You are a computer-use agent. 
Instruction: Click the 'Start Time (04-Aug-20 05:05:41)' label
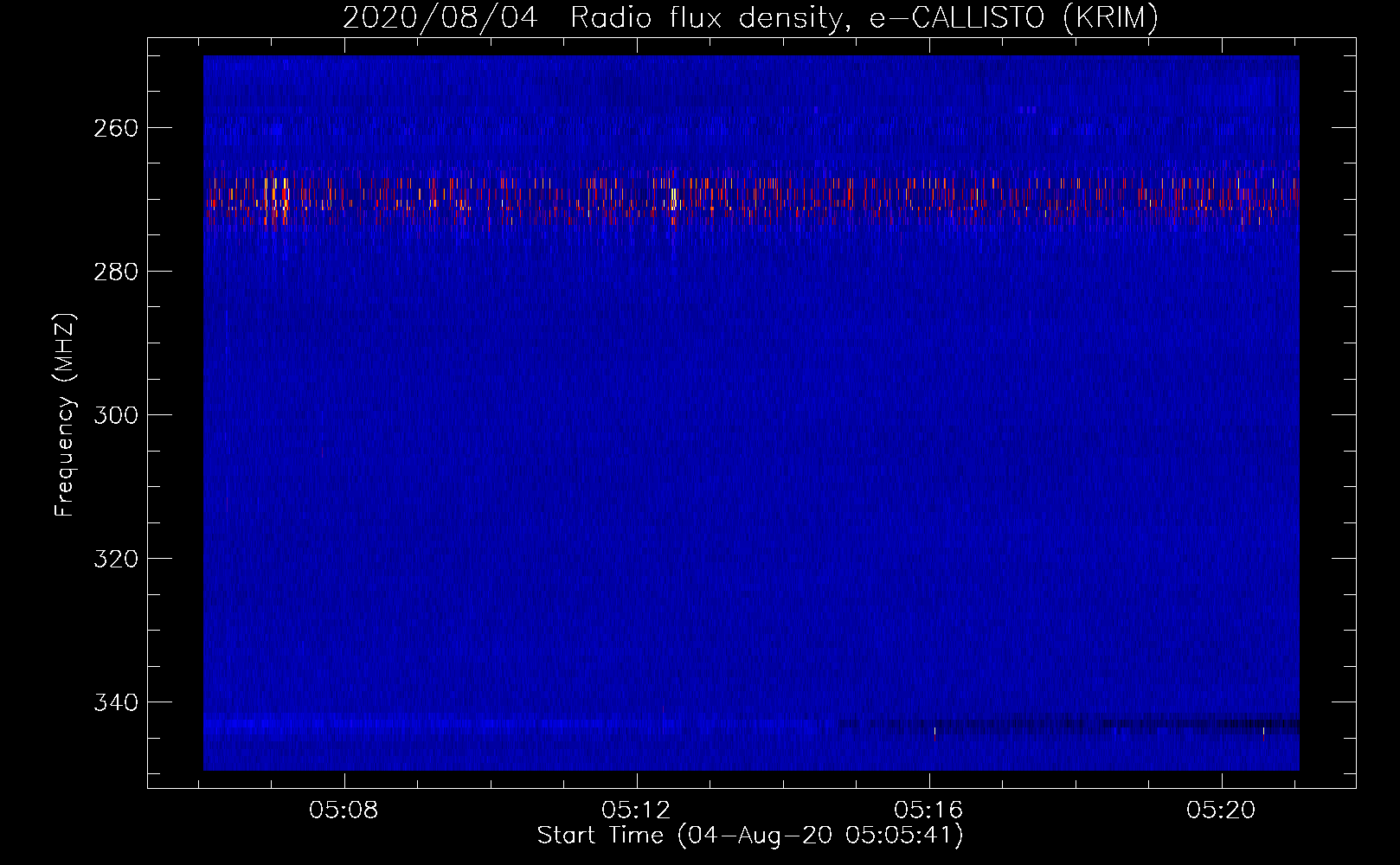tap(750, 836)
